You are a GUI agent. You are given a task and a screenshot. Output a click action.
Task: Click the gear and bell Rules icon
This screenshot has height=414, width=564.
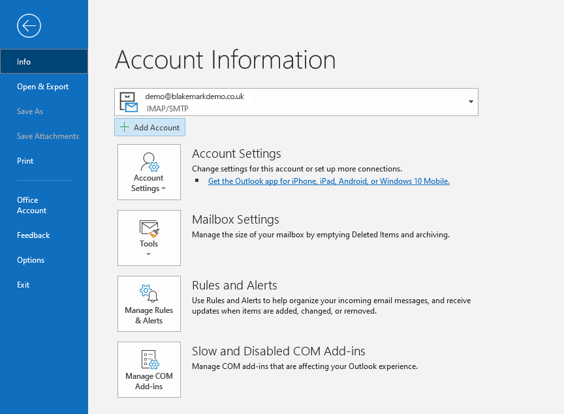149,294
